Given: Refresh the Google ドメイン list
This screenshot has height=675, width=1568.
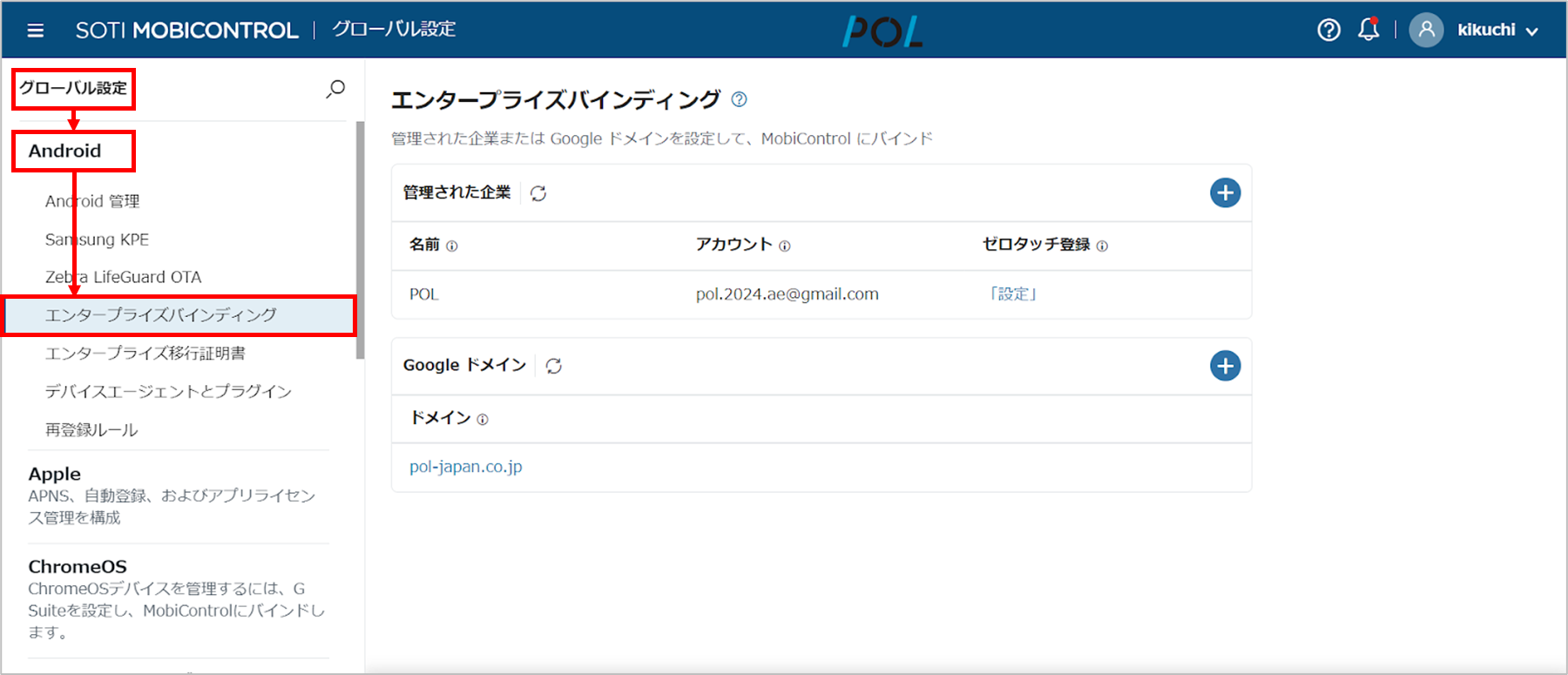Looking at the screenshot, I should (553, 366).
